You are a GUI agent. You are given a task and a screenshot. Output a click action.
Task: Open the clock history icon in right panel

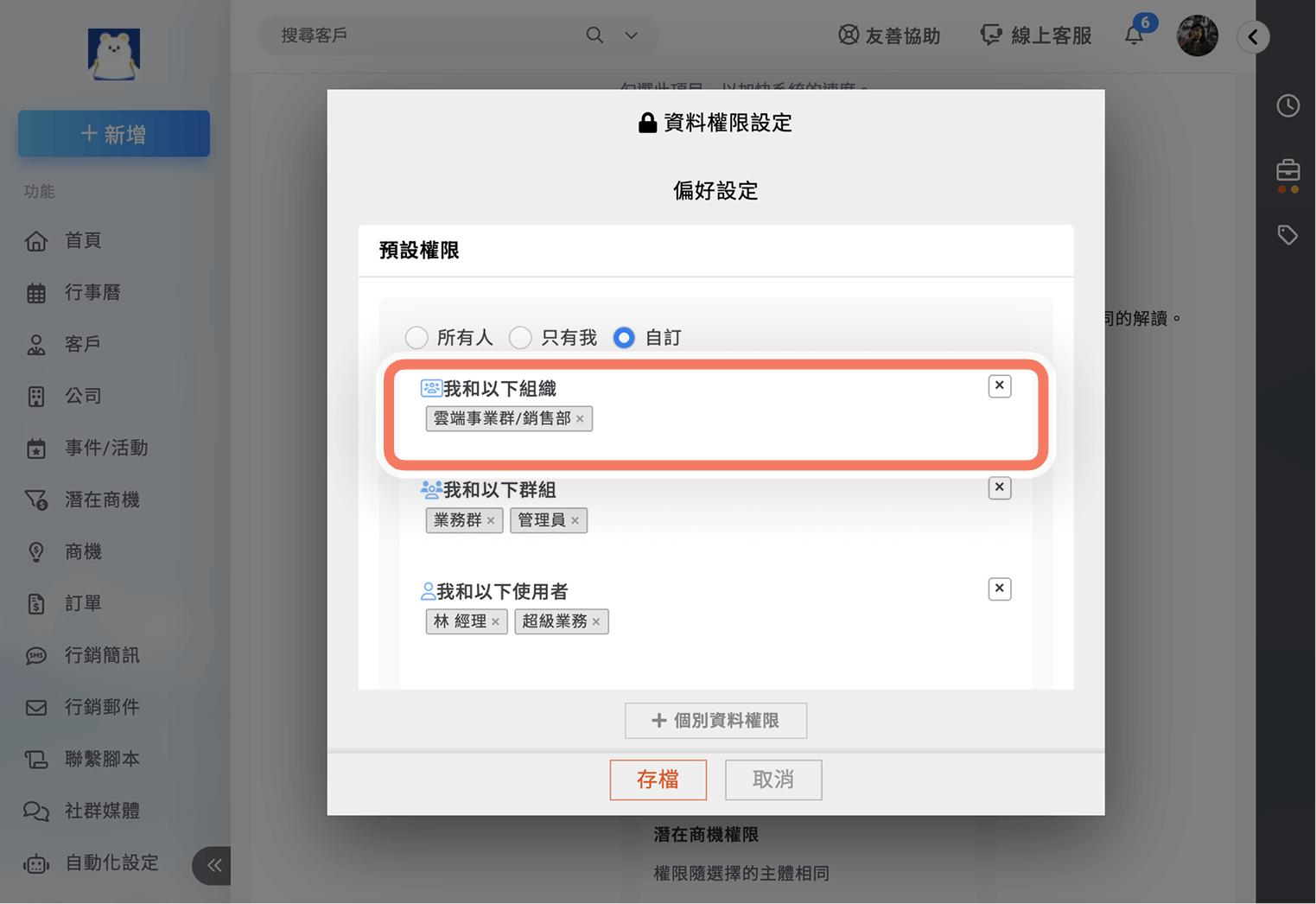(1287, 105)
